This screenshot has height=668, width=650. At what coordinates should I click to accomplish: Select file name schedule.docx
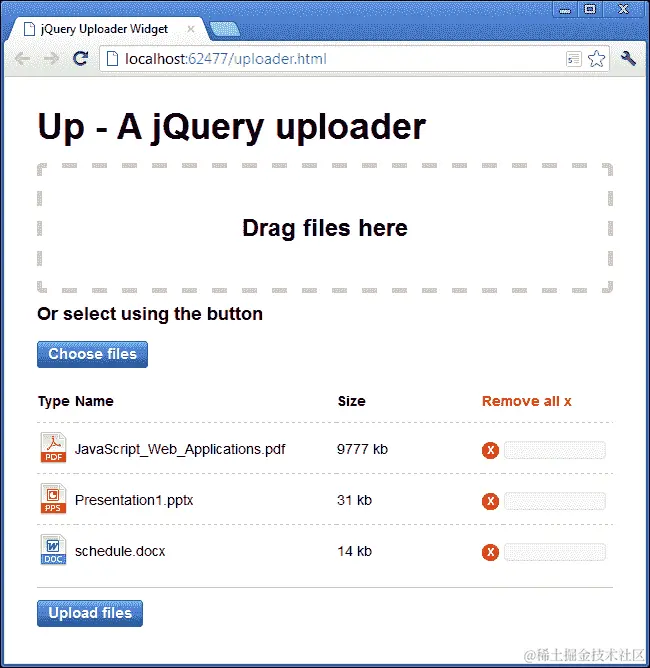coord(120,551)
